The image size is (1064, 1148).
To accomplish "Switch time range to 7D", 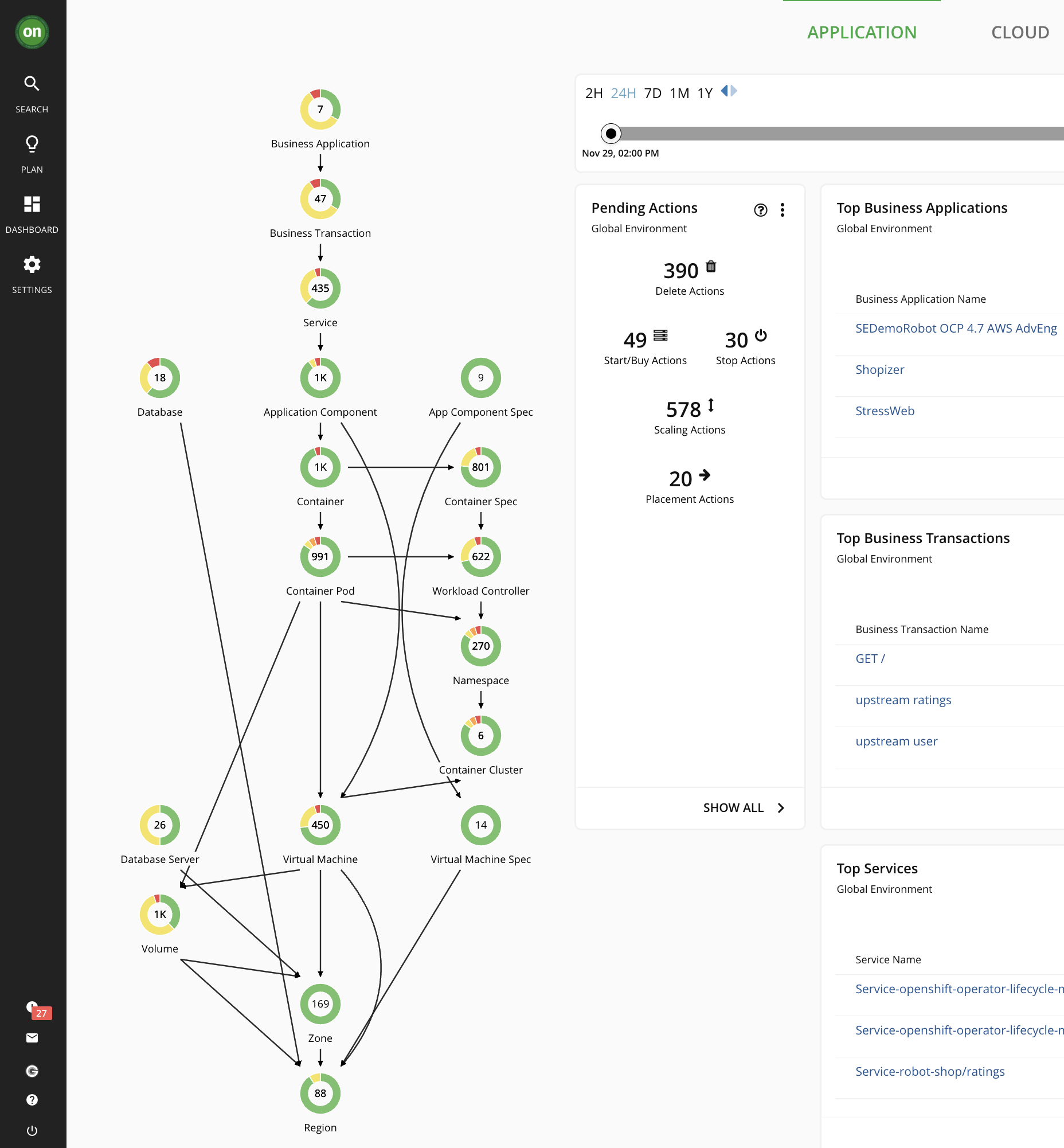I will click(654, 92).
